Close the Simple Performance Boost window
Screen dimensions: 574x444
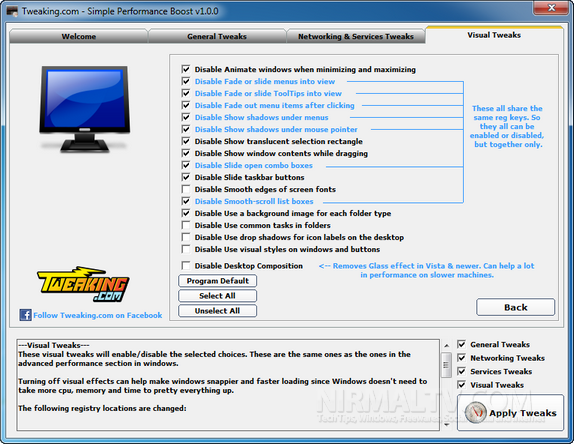click(x=552, y=8)
